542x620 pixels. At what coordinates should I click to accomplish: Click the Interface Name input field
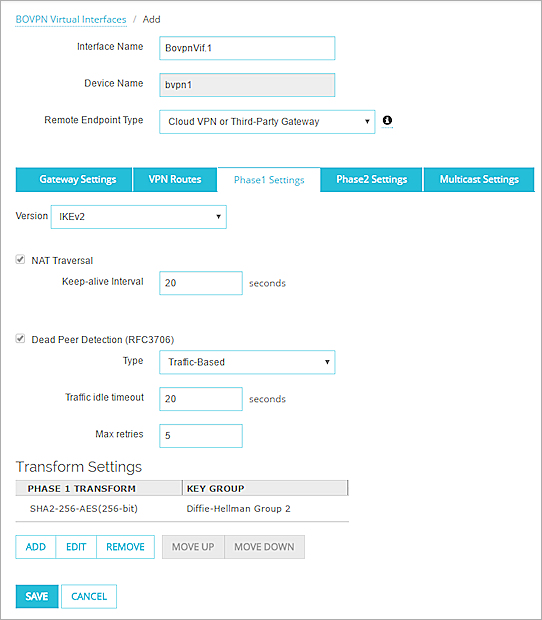[x=247, y=48]
